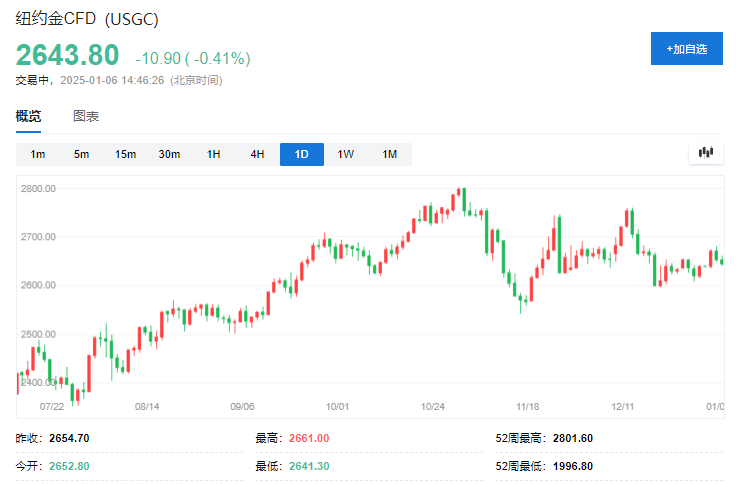Select the 1m timeframe
This screenshot has width=736, height=484.
tap(38, 154)
